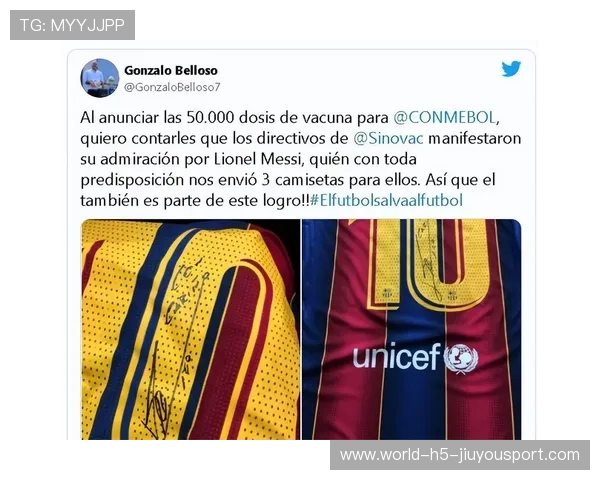Click the Barça crest on digit 1
Viewport: 600px width, 480px height.
387,294
